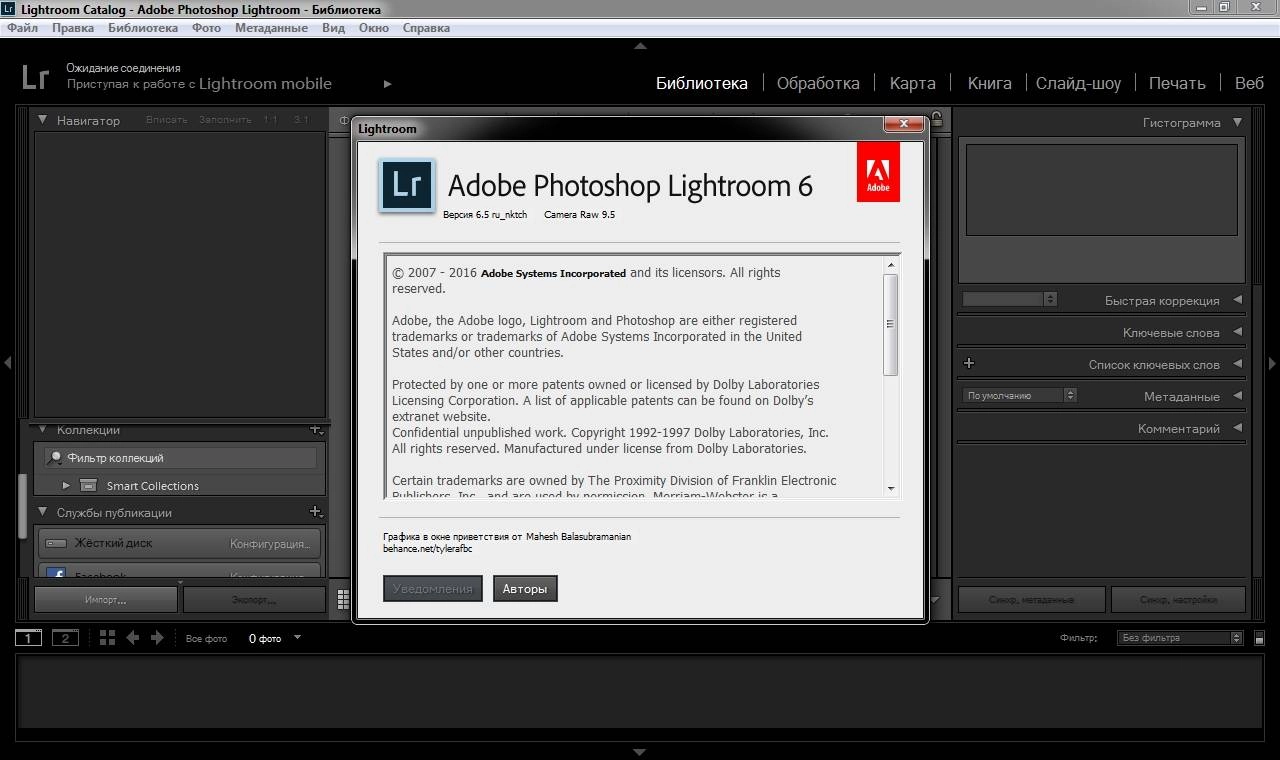The width and height of the screenshot is (1280, 760).
Task: Click the license text scrollbar thumb
Action: tap(890, 324)
